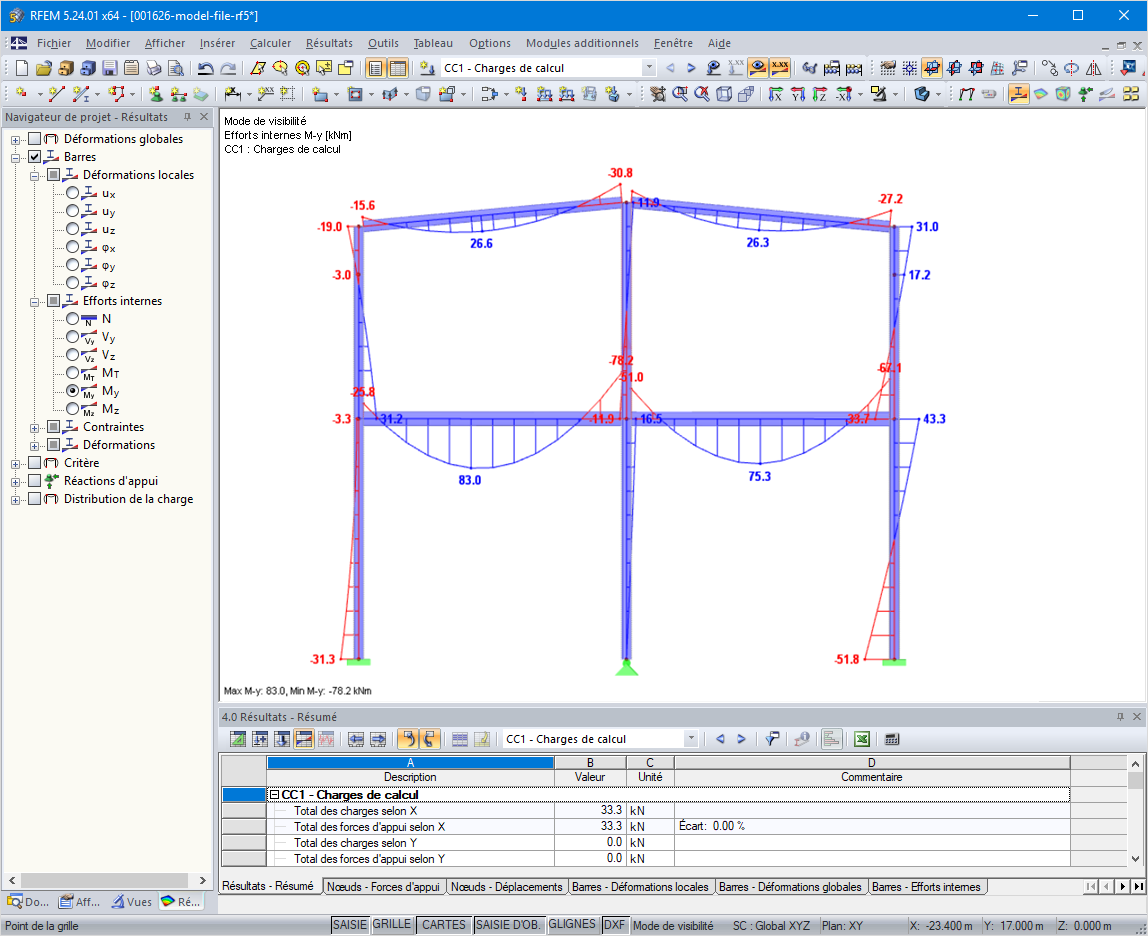This screenshot has height=936, width=1148.
Task: Collapse the Efforts internes tree node
Action: pyautogui.click(x=34, y=302)
